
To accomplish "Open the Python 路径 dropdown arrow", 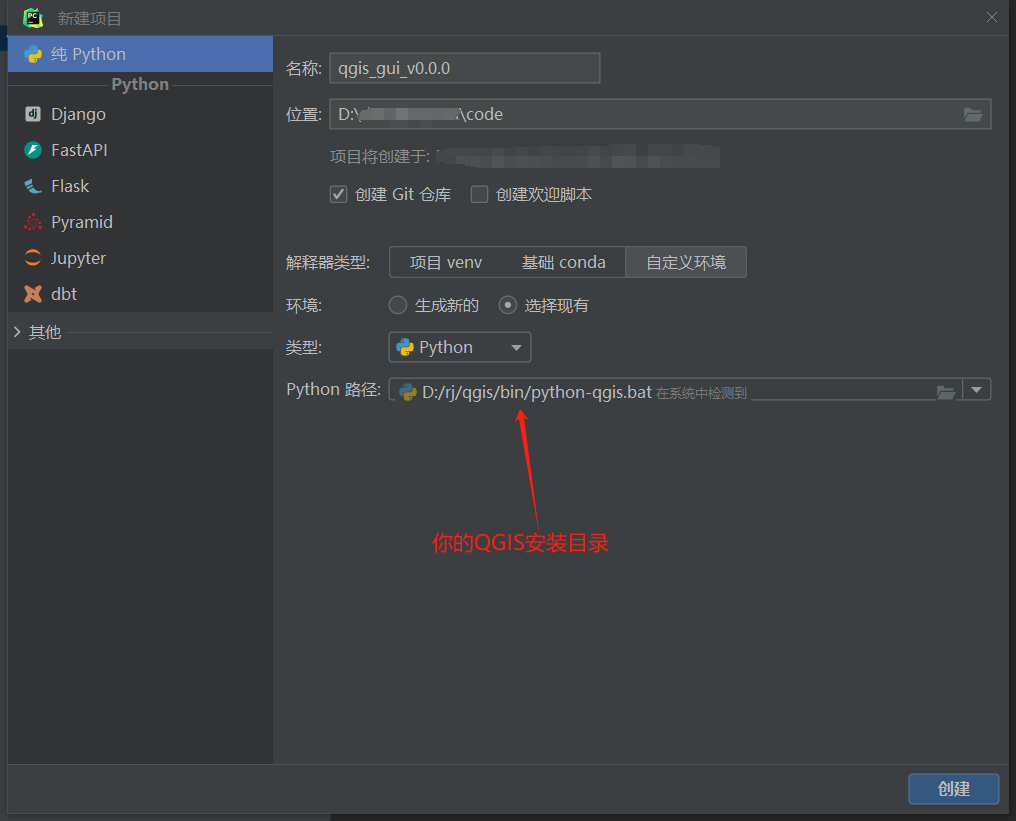I will [x=976, y=390].
